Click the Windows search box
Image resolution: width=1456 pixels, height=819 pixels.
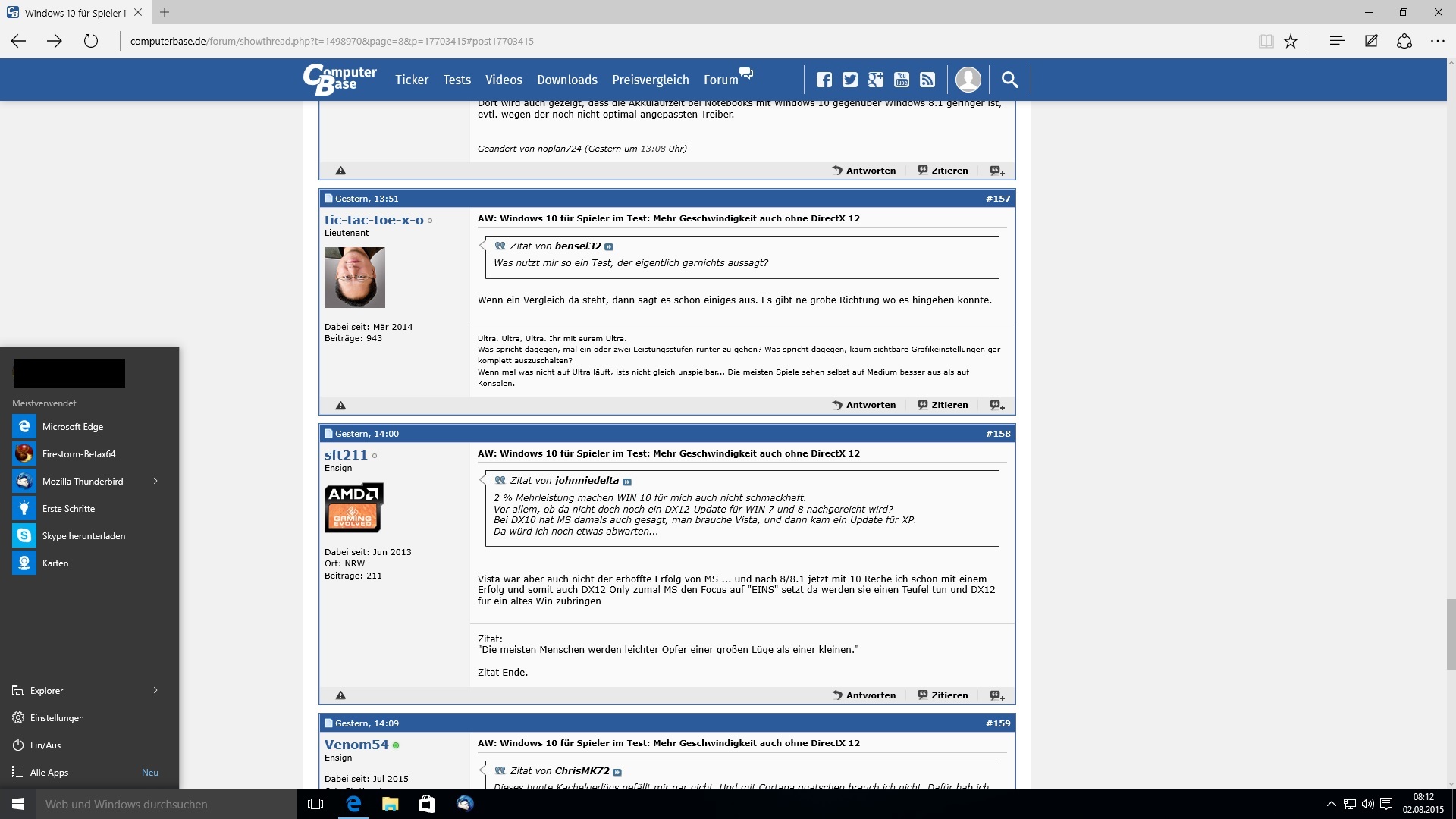pyautogui.click(x=167, y=804)
